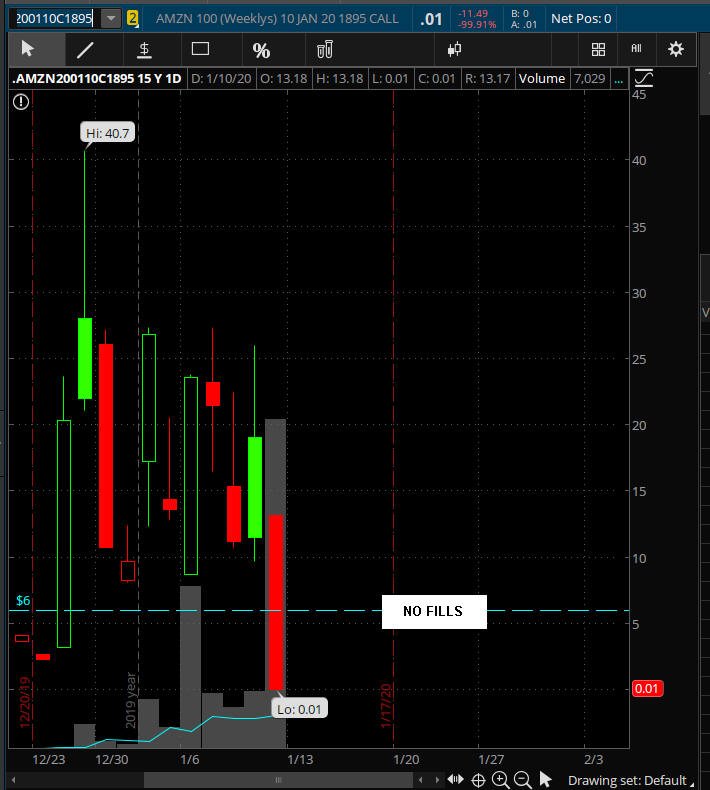This screenshot has width=710, height=790.
Task: Click the D: 1/10/20 date value
Action: 221,79
